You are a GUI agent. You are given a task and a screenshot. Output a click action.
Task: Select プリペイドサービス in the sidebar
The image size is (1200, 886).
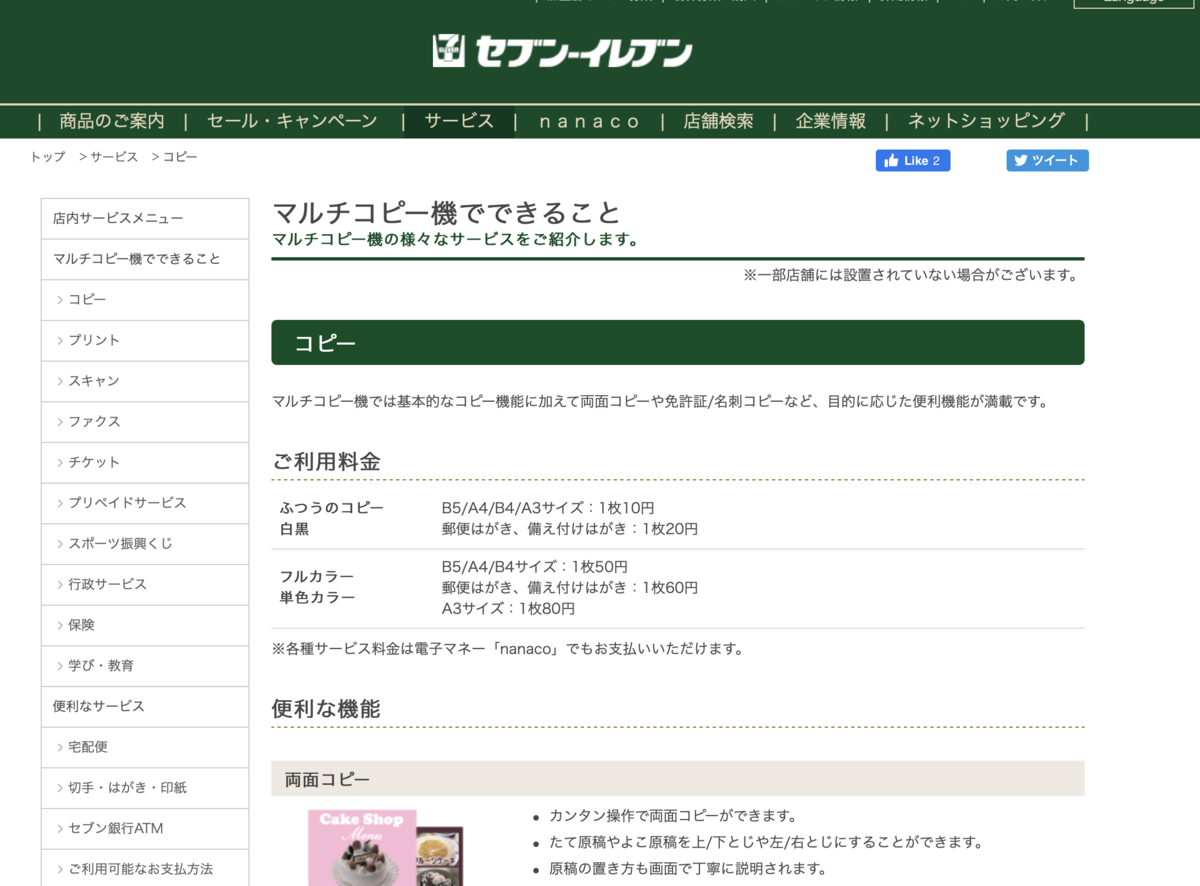(145, 503)
